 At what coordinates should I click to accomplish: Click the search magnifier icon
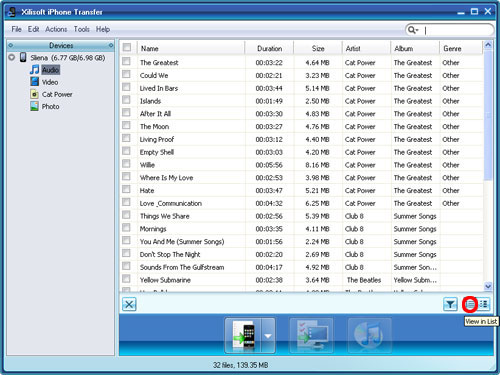412,30
